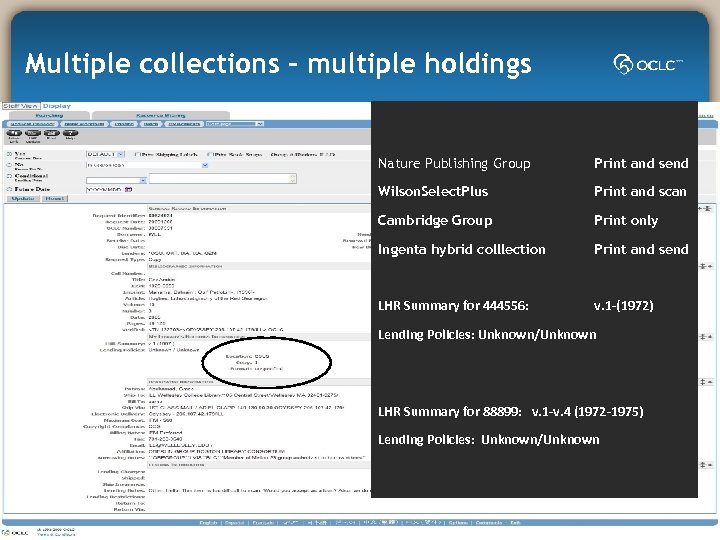Click in the Future Date input field
The width and height of the screenshot is (720, 540).
104,189
